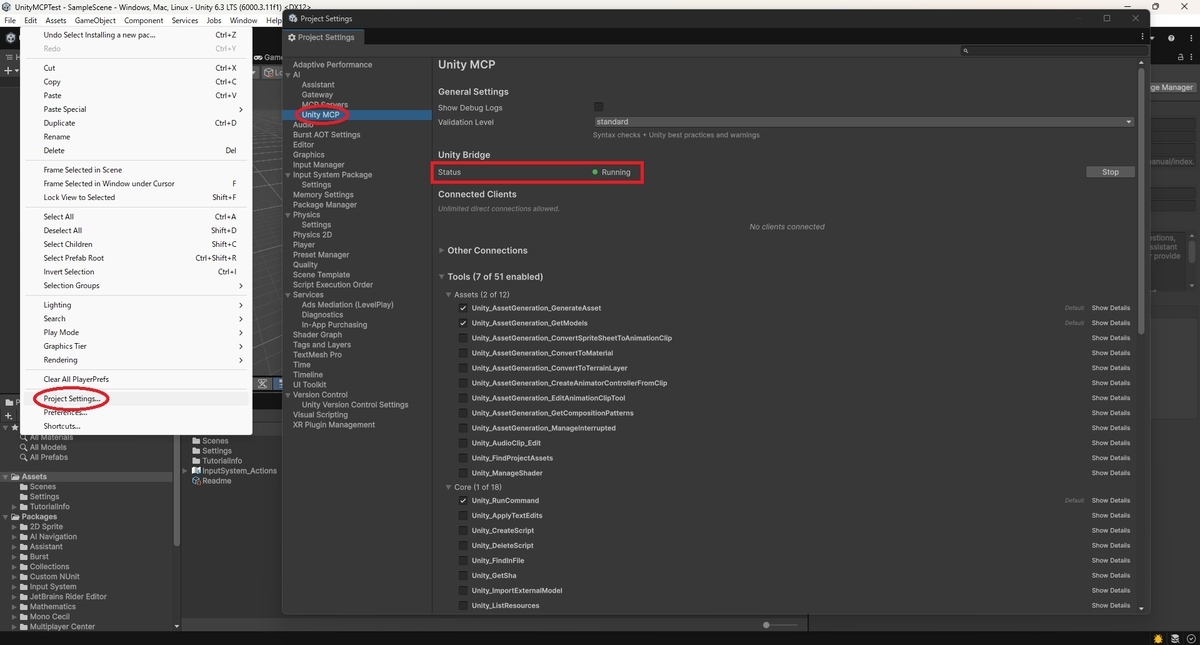The height and width of the screenshot is (645, 1200).
Task: Uncheck Unity_AssetGeneration_GetModels tool
Action: (463, 323)
